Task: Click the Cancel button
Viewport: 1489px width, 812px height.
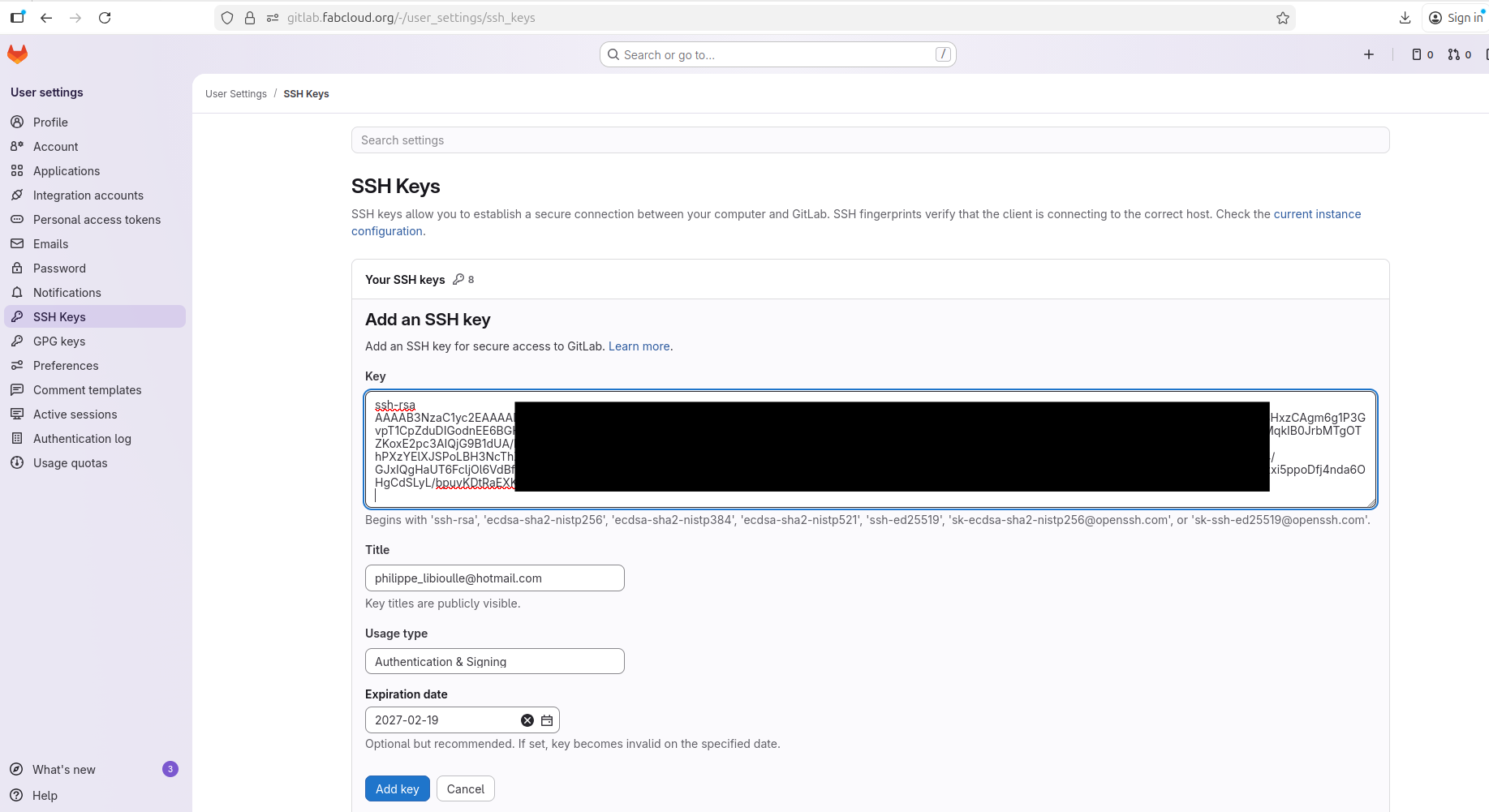Action: pos(465,789)
